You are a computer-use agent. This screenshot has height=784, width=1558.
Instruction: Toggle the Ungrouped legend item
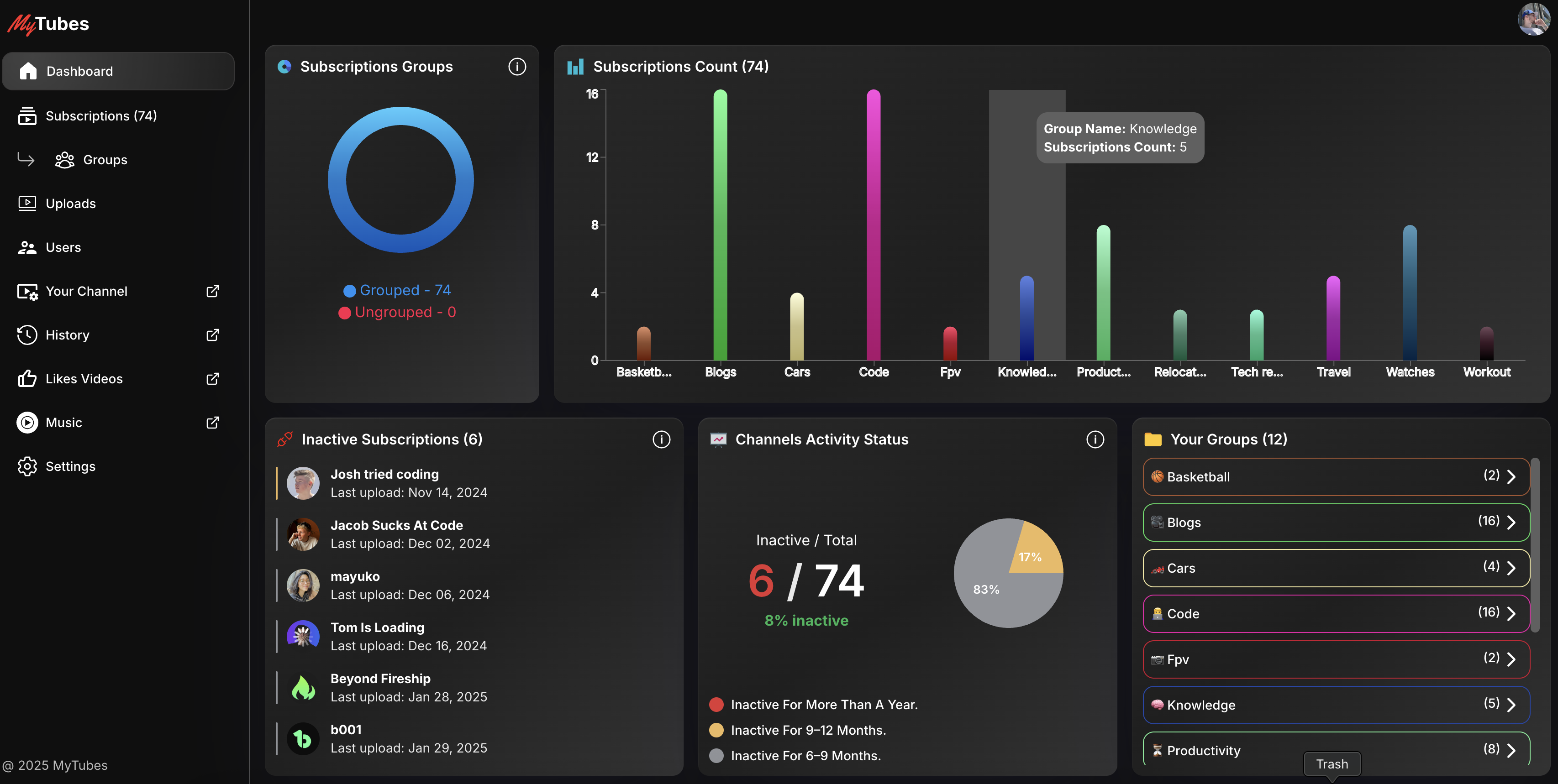point(397,313)
